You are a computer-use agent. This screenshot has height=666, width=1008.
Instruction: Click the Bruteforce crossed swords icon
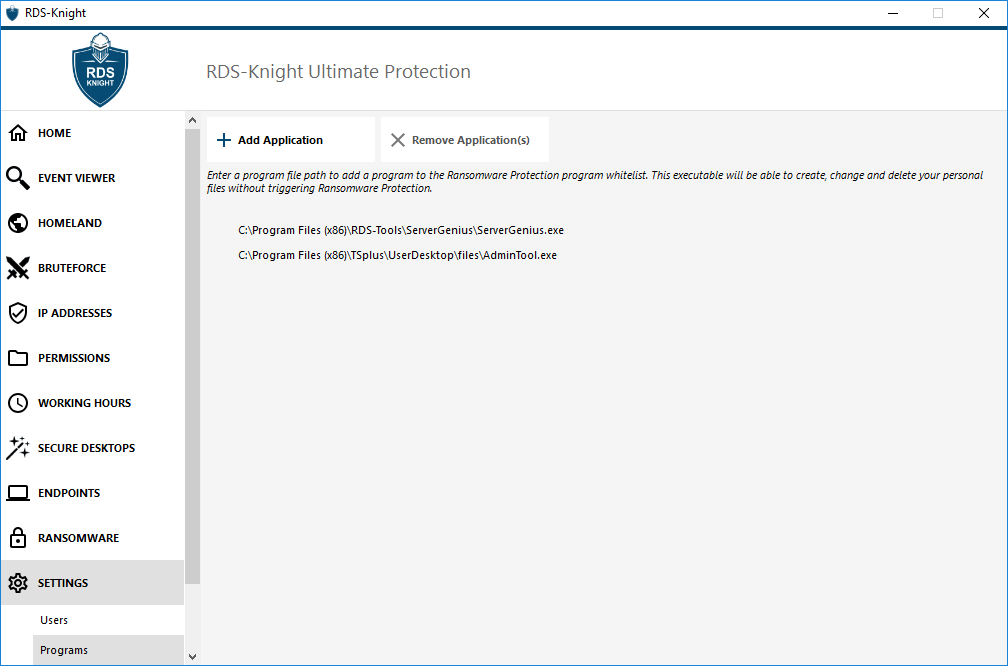(x=18, y=268)
